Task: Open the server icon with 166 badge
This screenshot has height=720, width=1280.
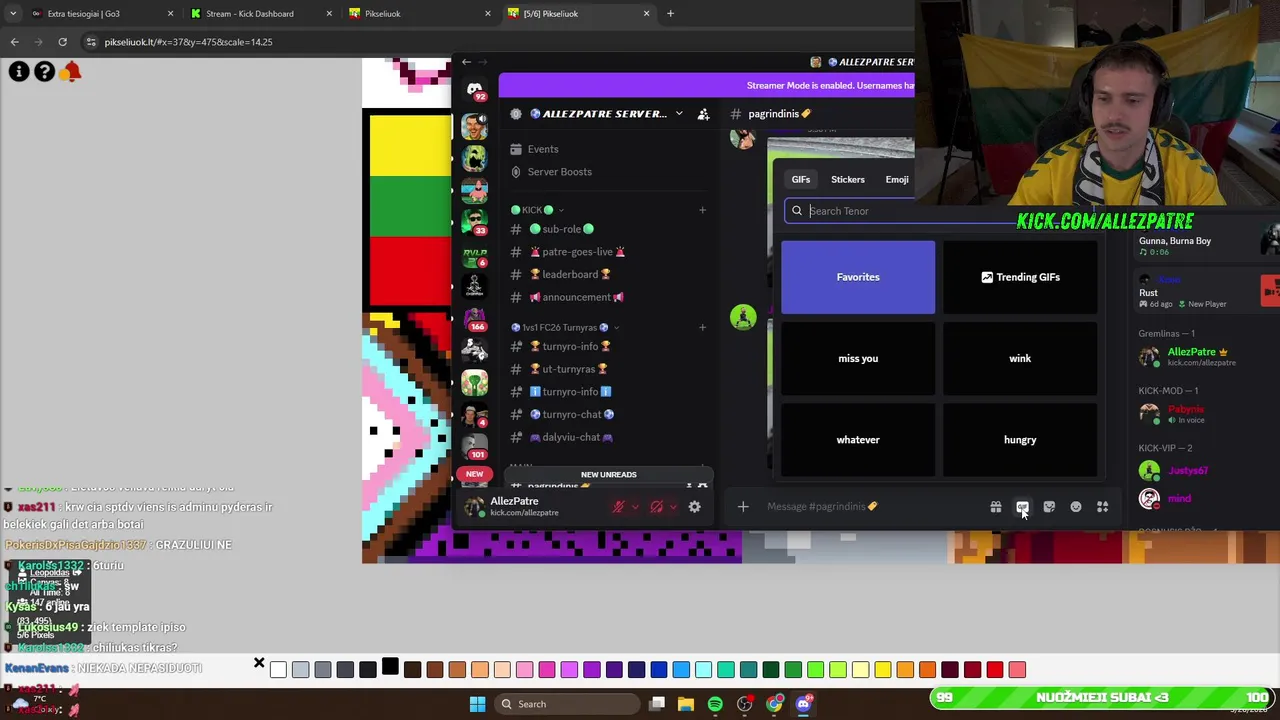Action: point(475,319)
